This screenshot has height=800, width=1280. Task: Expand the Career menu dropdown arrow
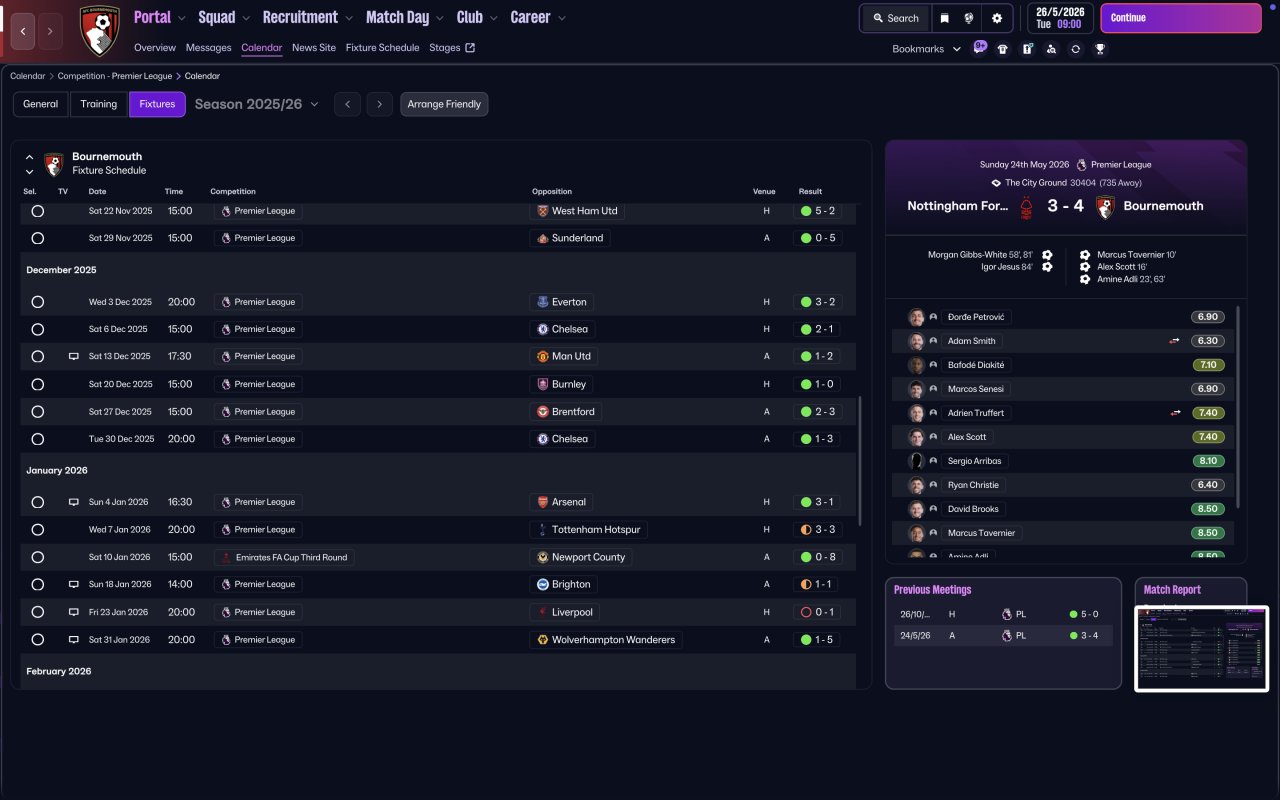[x=561, y=18]
